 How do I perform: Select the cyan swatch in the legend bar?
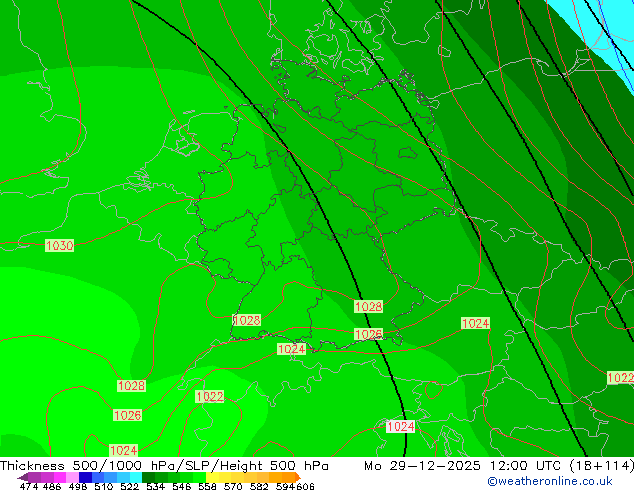[x=135, y=477]
